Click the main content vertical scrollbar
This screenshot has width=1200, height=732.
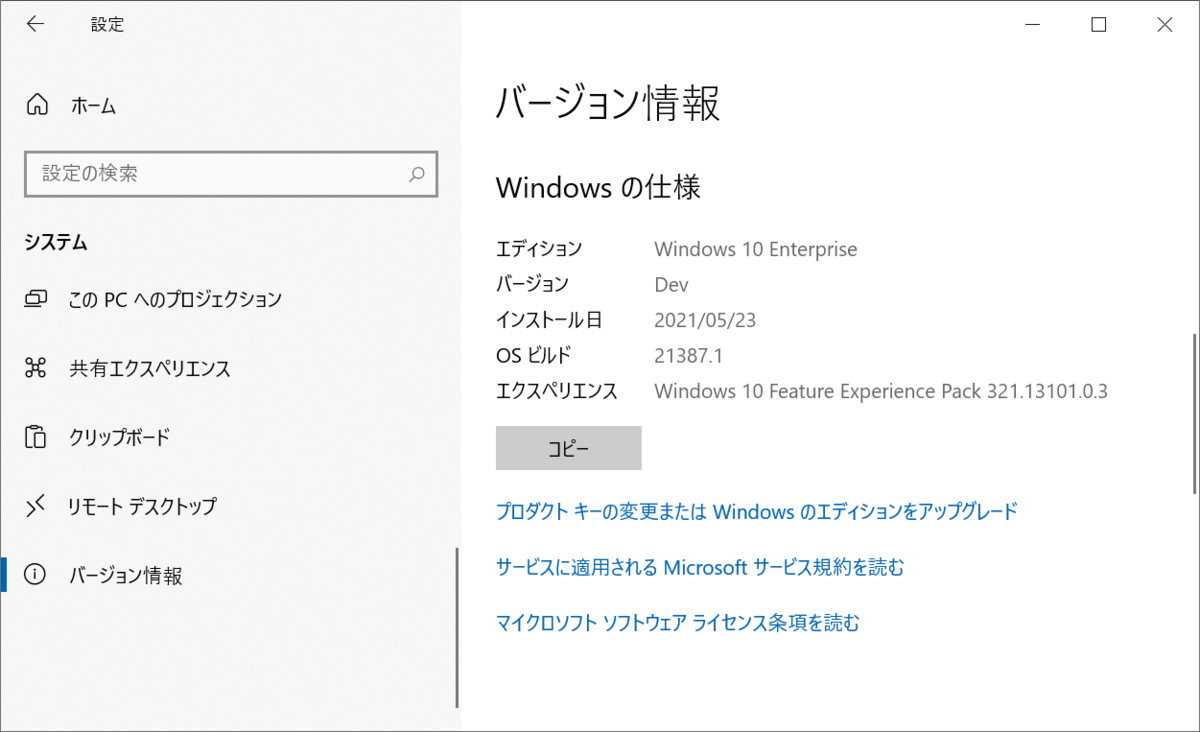click(x=1194, y=412)
